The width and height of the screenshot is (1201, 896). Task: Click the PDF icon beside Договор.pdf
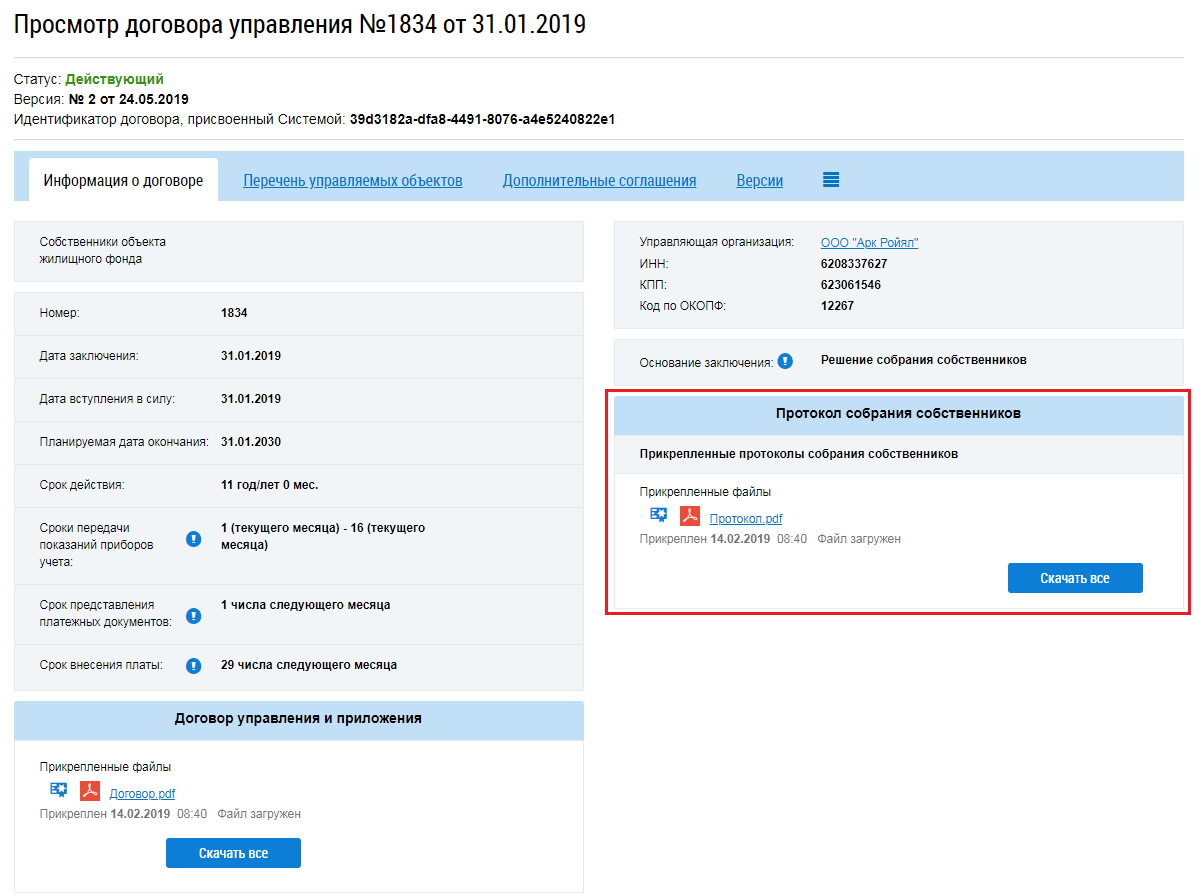[x=90, y=791]
